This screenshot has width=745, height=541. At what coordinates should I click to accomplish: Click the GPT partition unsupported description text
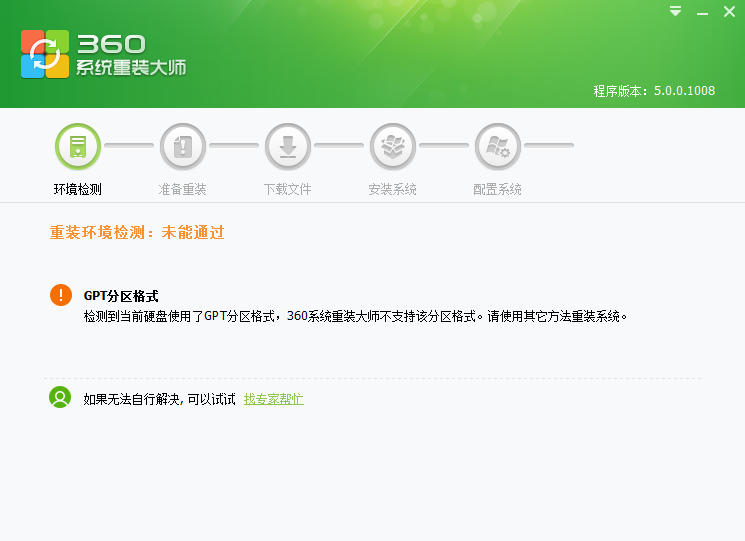[x=355, y=316]
